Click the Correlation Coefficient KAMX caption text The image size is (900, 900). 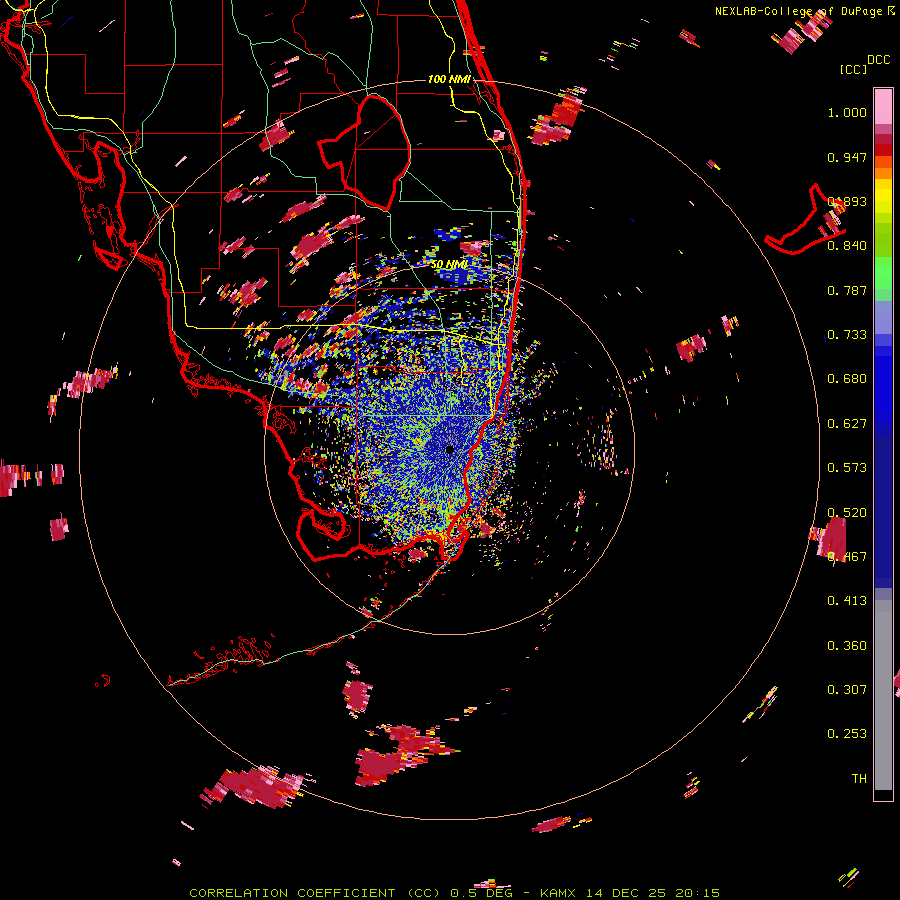pyautogui.click(x=454, y=893)
